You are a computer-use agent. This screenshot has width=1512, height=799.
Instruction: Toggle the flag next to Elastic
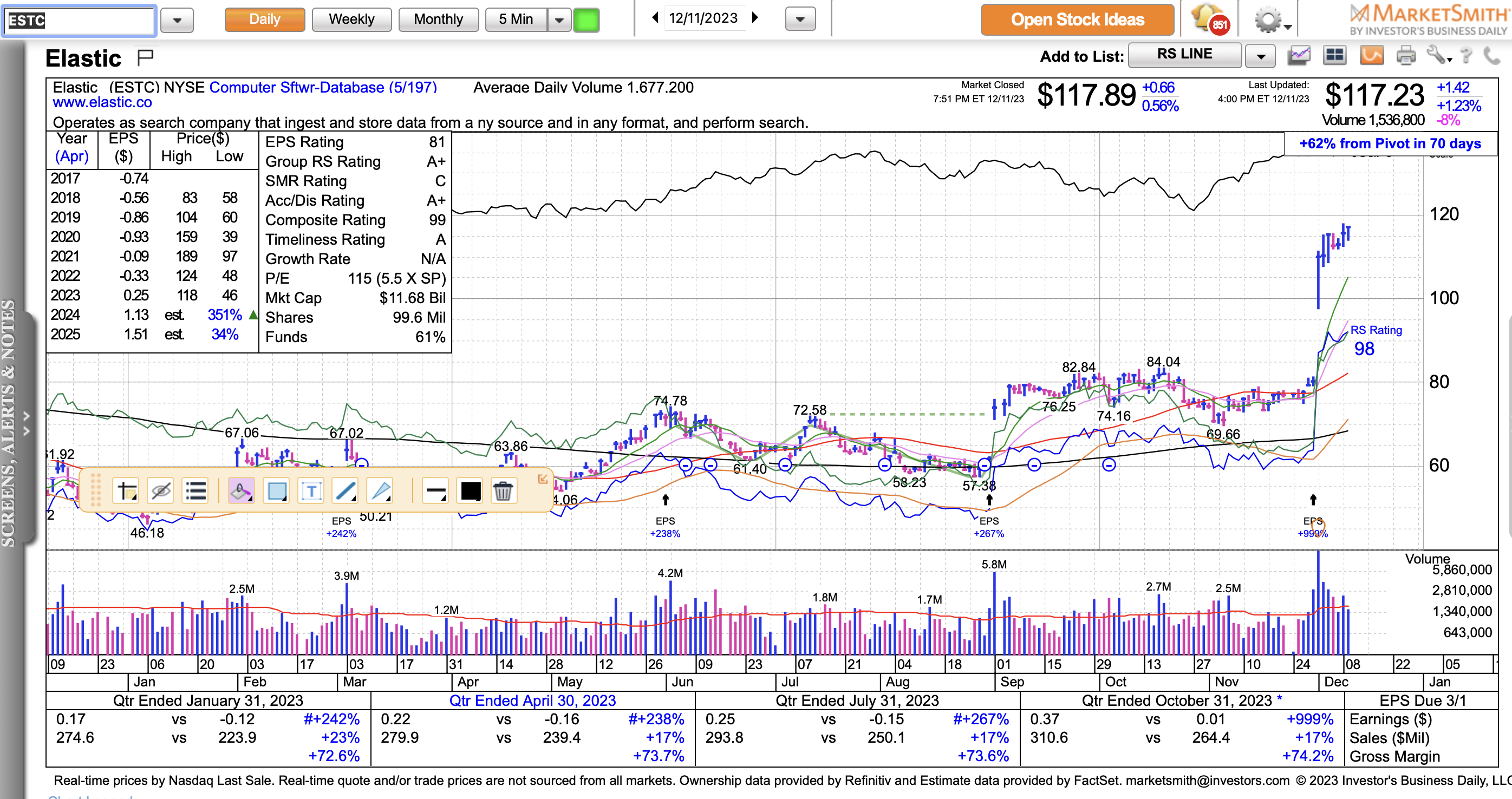point(145,57)
